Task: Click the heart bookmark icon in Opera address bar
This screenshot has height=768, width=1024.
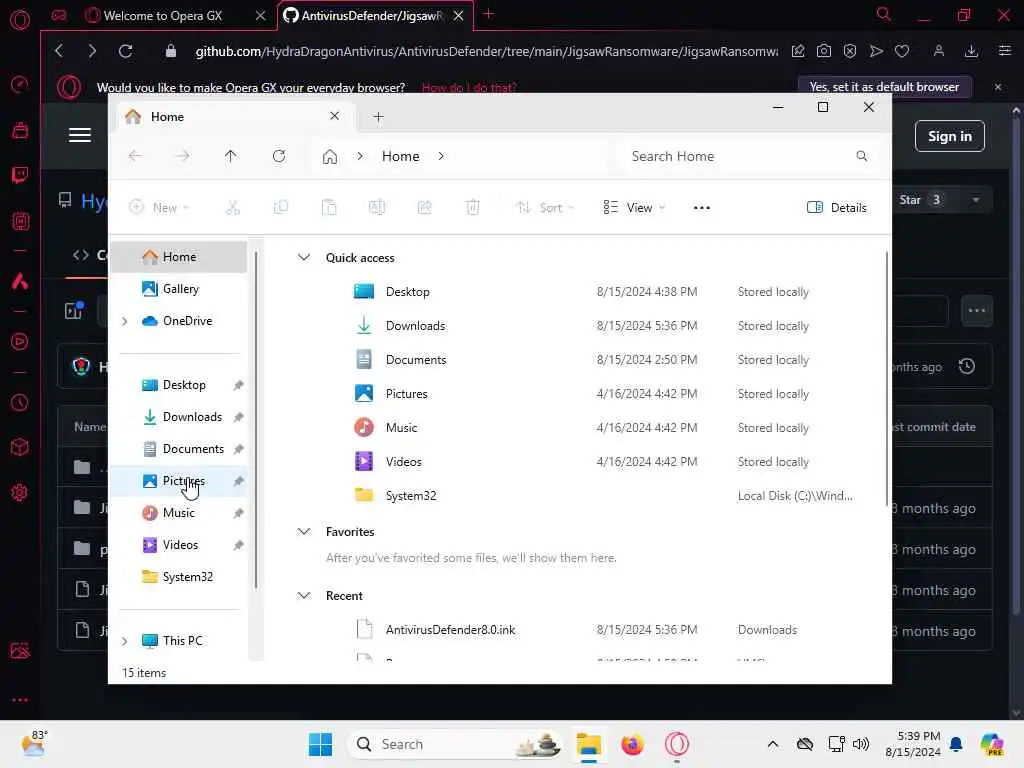Action: [902, 51]
